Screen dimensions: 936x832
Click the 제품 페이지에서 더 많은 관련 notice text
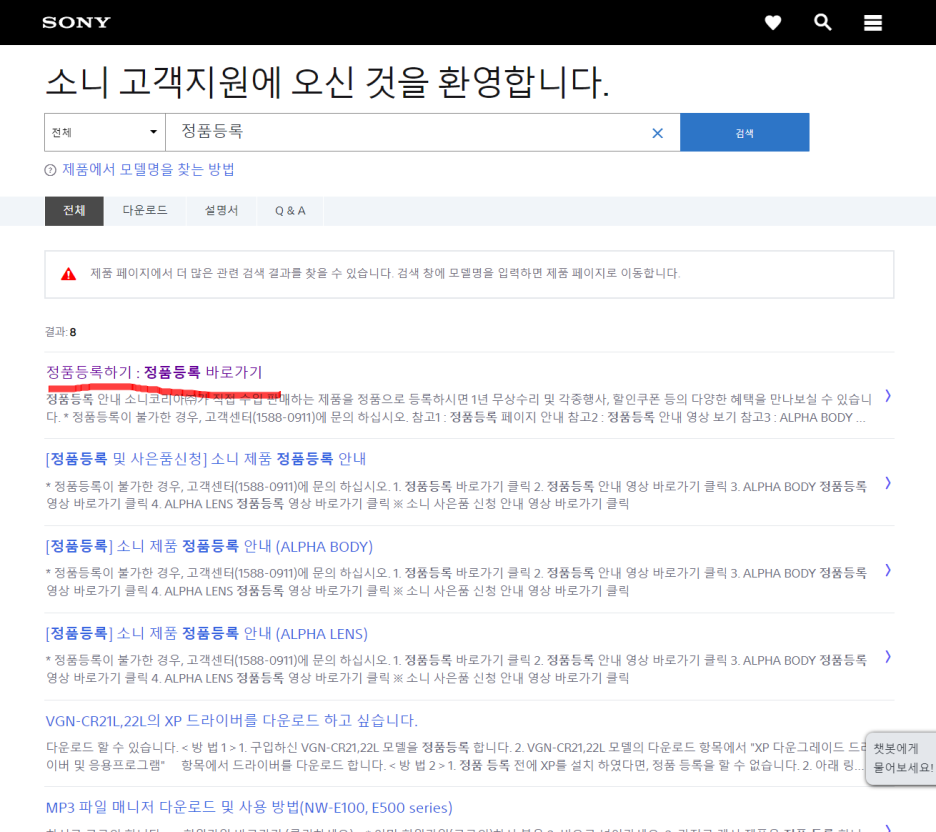click(x=385, y=273)
